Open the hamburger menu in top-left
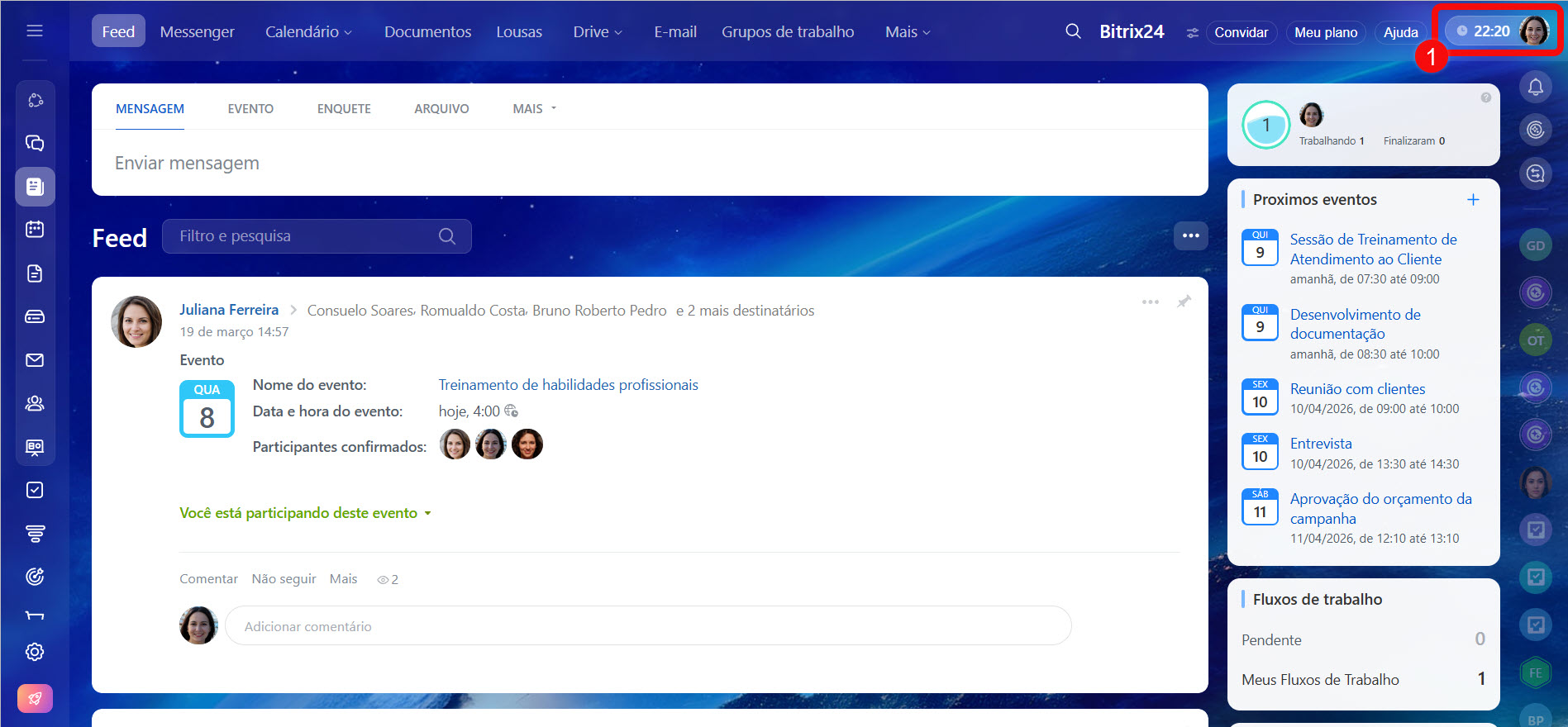 [35, 31]
